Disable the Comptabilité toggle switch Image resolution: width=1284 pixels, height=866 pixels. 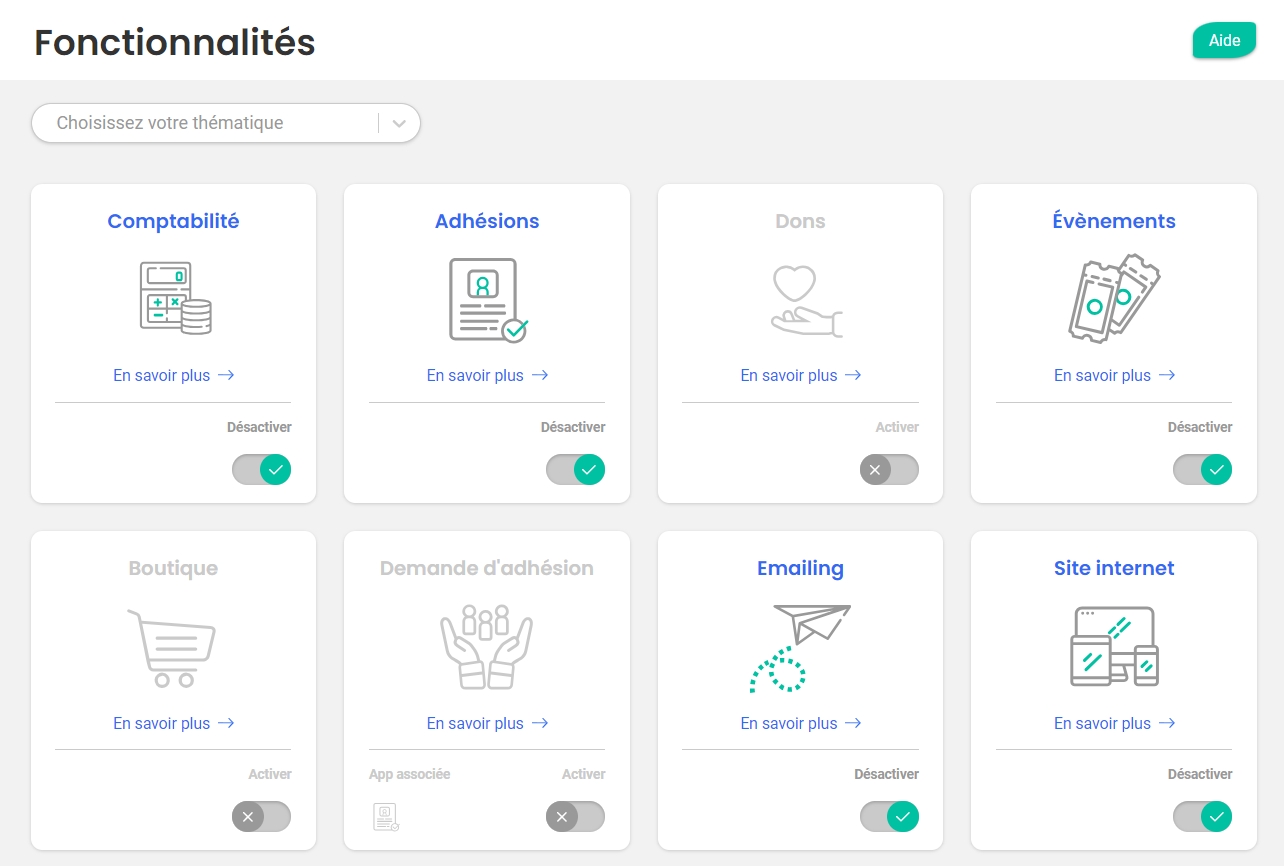tap(262, 469)
